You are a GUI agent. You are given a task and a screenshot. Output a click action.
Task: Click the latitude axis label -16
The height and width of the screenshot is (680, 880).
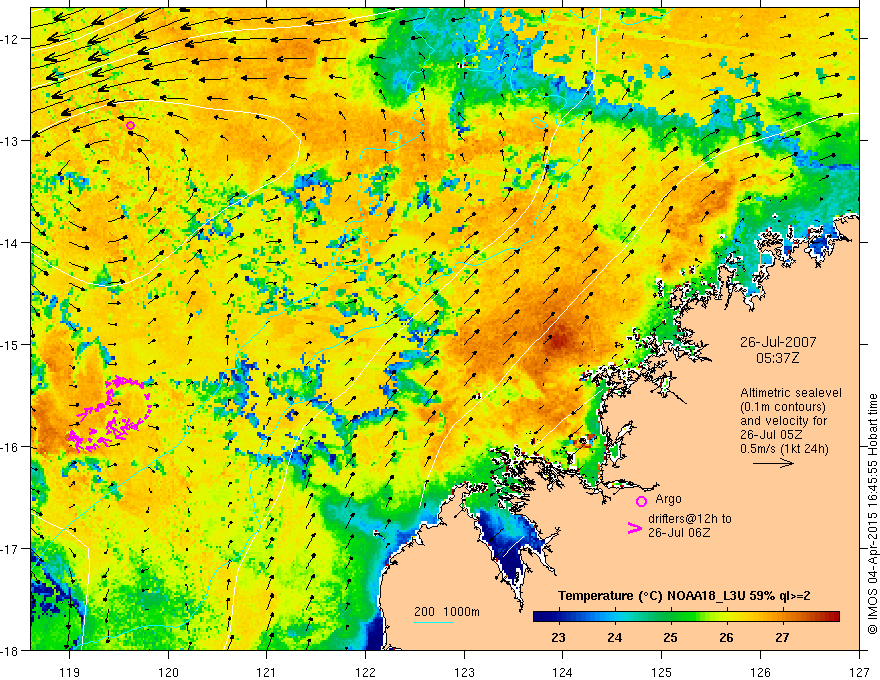click(11, 447)
